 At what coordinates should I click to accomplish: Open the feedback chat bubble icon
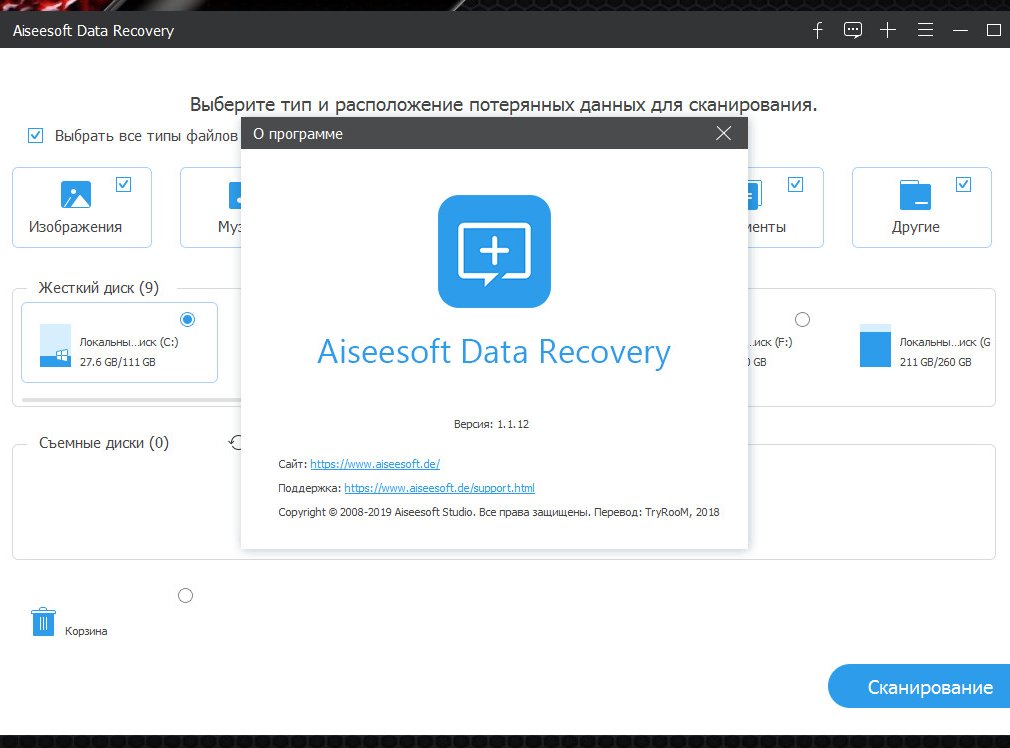click(x=853, y=30)
